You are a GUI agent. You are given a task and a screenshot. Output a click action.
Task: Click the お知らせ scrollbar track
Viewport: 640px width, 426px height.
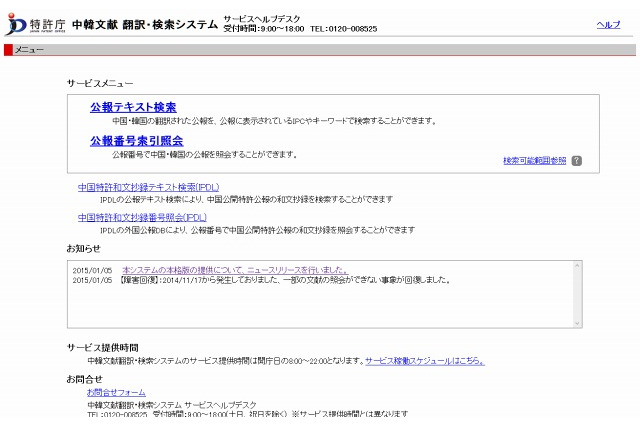click(x=577, y=294)
